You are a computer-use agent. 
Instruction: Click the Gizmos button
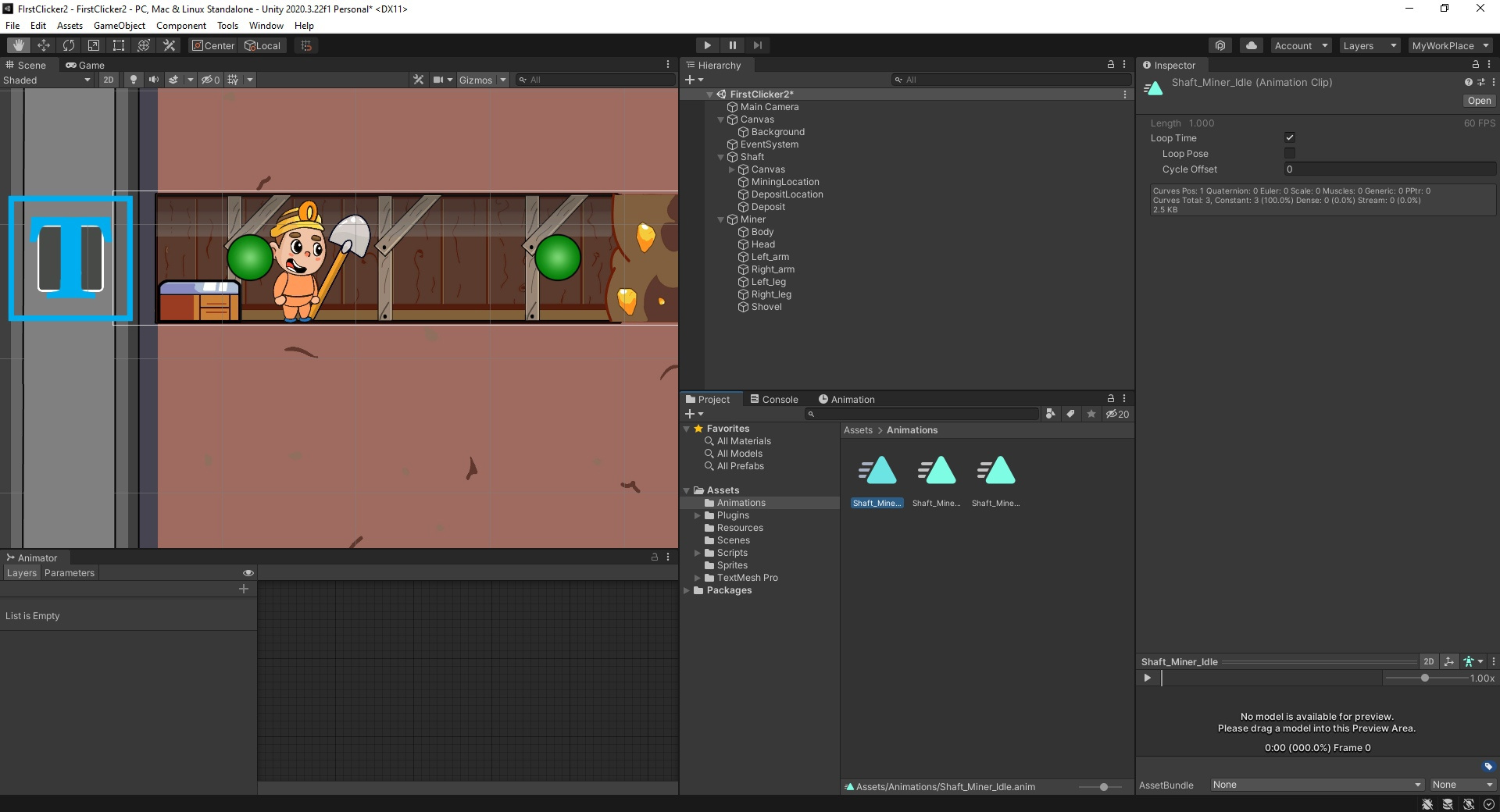coord(476,80)
